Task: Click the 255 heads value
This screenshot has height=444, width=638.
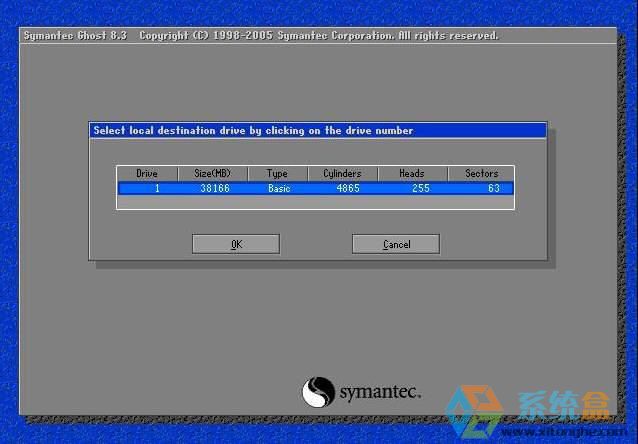Action: tap(421, 188)
